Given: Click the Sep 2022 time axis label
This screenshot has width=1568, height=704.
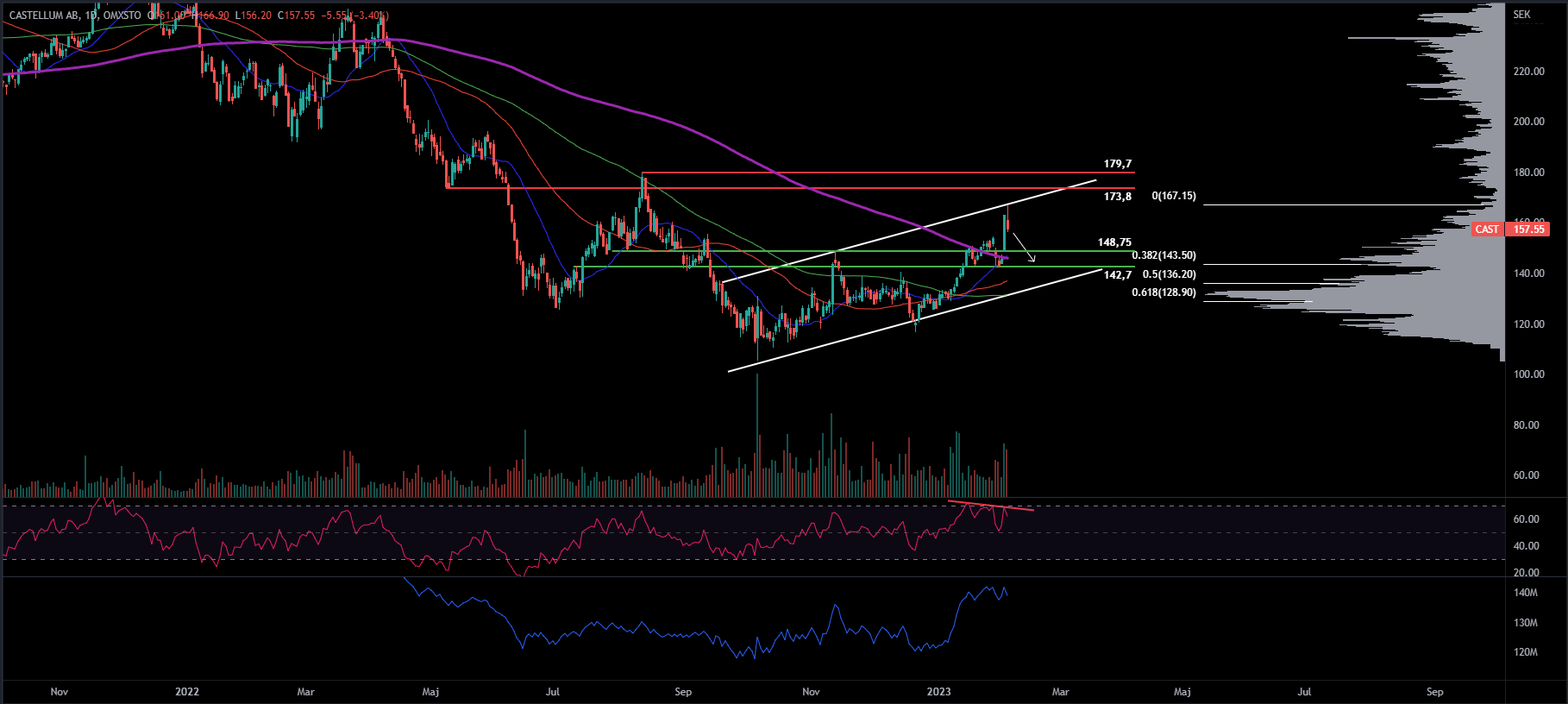Looking at the screenshot, I should click(683, 692).
